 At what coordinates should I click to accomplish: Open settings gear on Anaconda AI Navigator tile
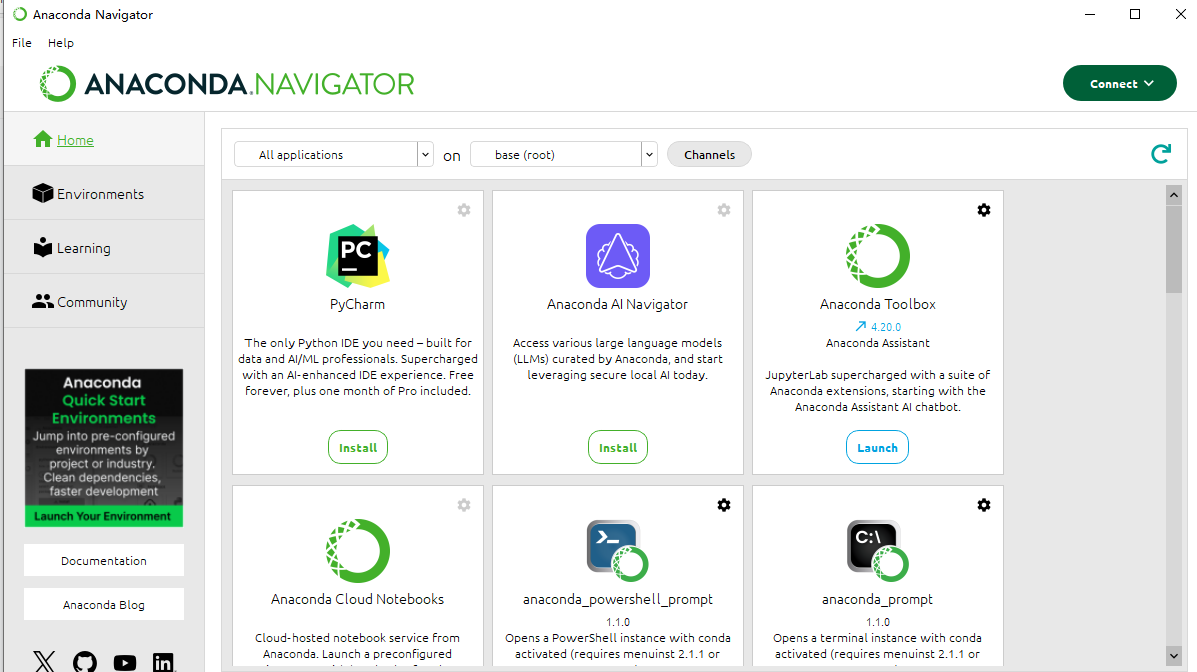point(724,210)
